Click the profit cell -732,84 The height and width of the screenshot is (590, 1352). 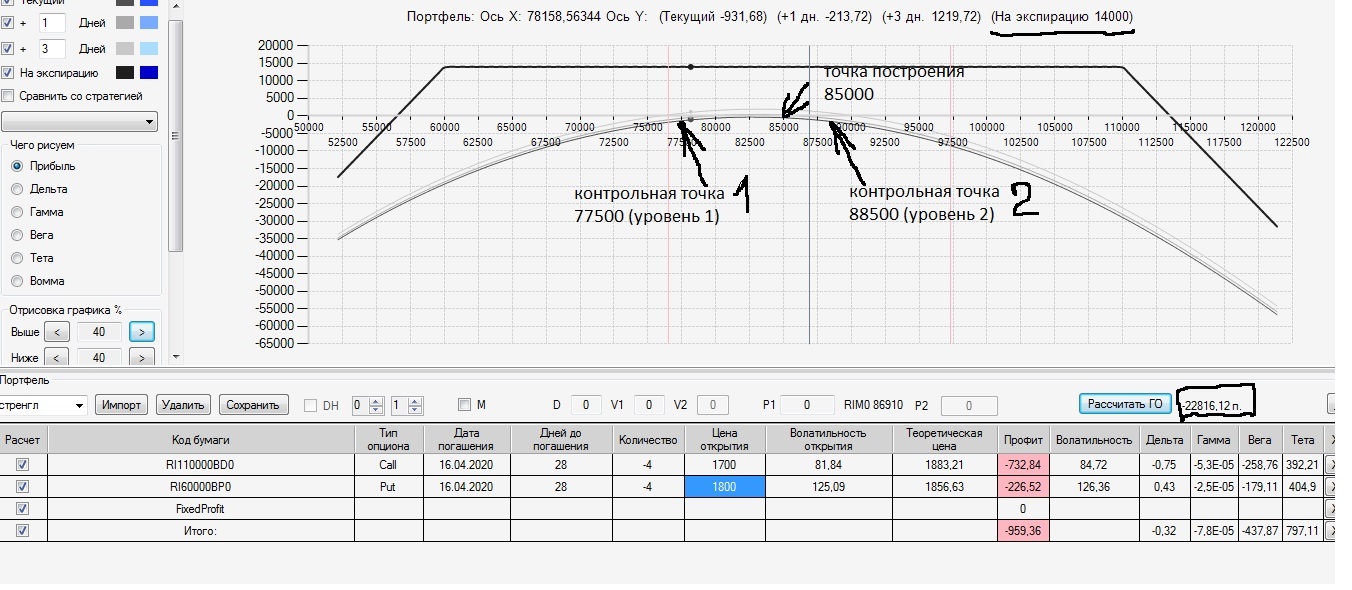click(x=1023, y=465)
